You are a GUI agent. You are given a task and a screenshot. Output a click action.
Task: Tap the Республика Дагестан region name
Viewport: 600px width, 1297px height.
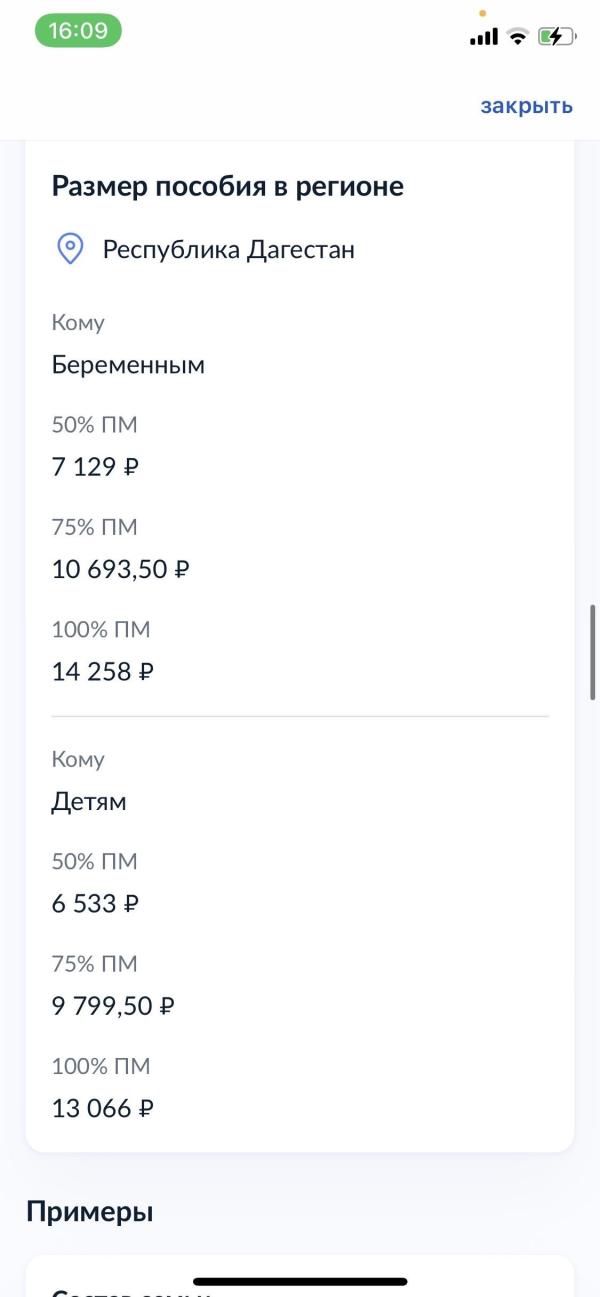click(228, 249)
